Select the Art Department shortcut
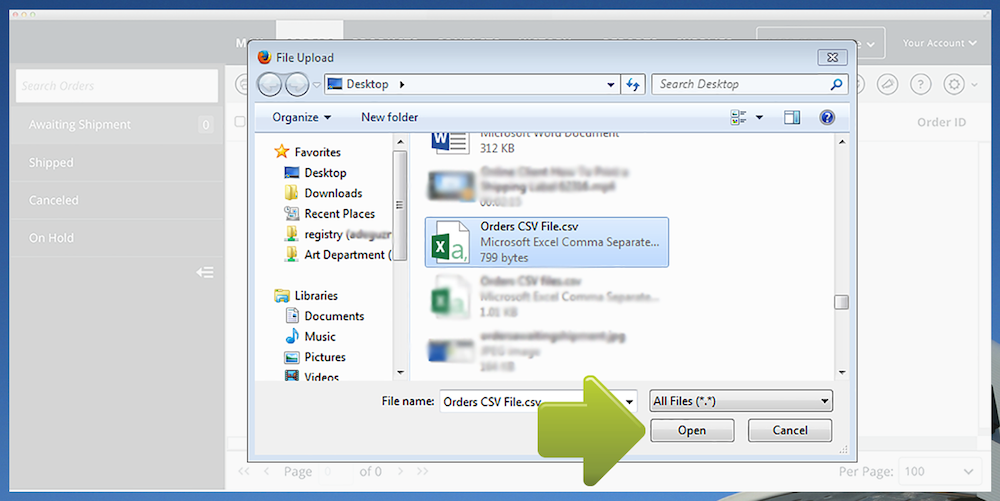Viewport: 1000px width, 501px height. tap(337, 254)
